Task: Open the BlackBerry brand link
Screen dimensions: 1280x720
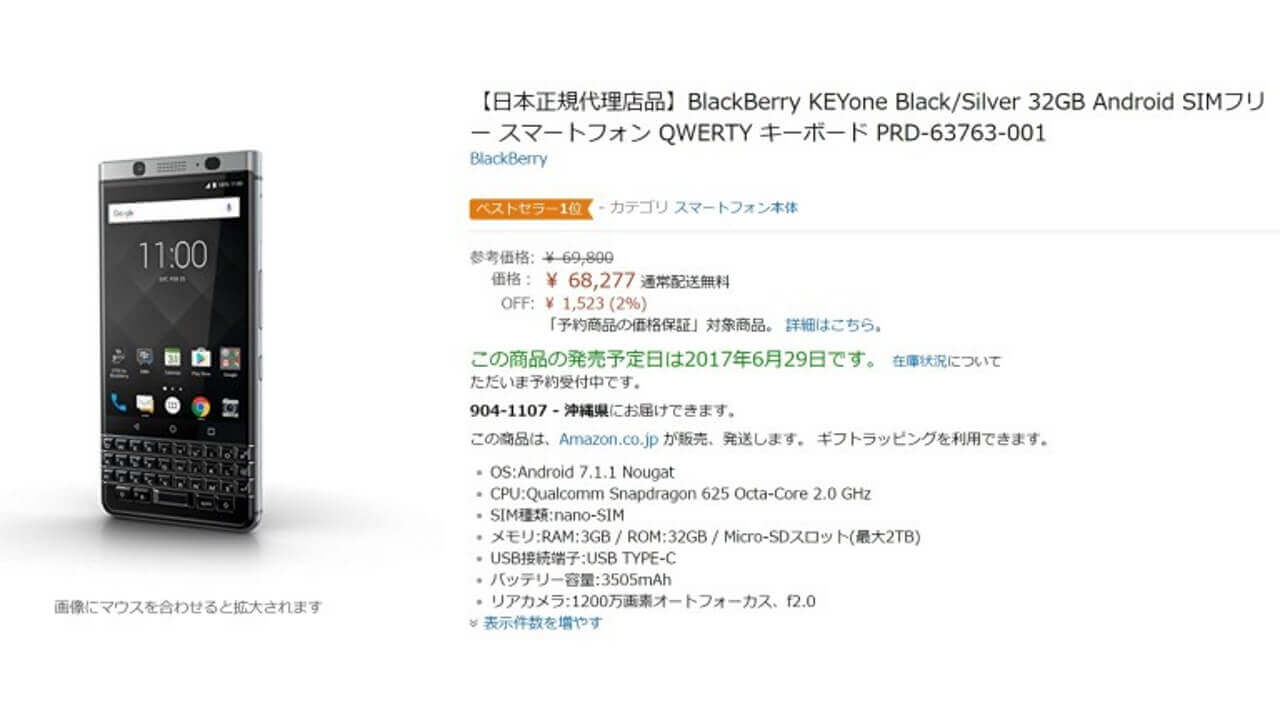Action: click(508, 159)
